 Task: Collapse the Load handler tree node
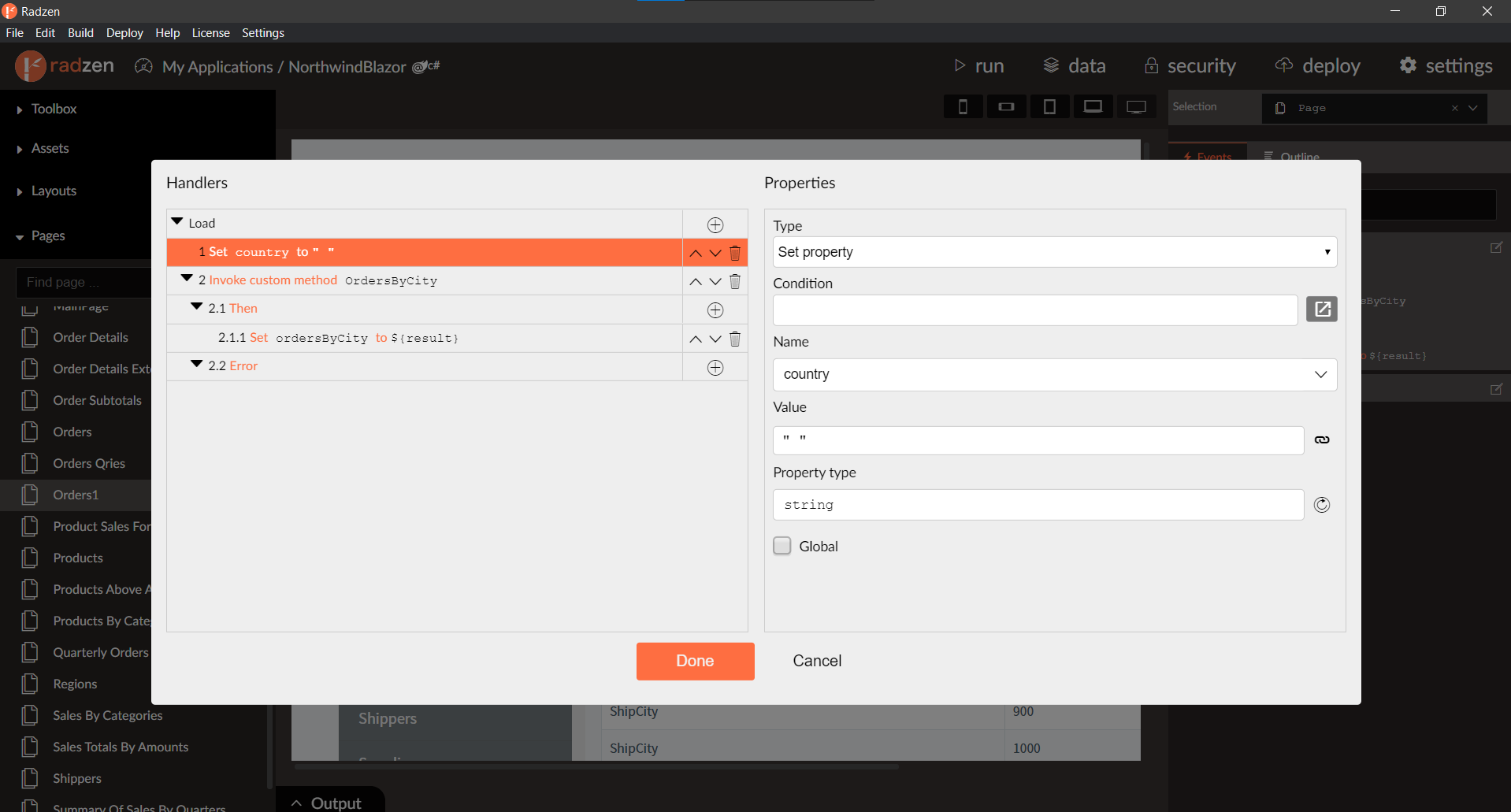tap(177, 223)
